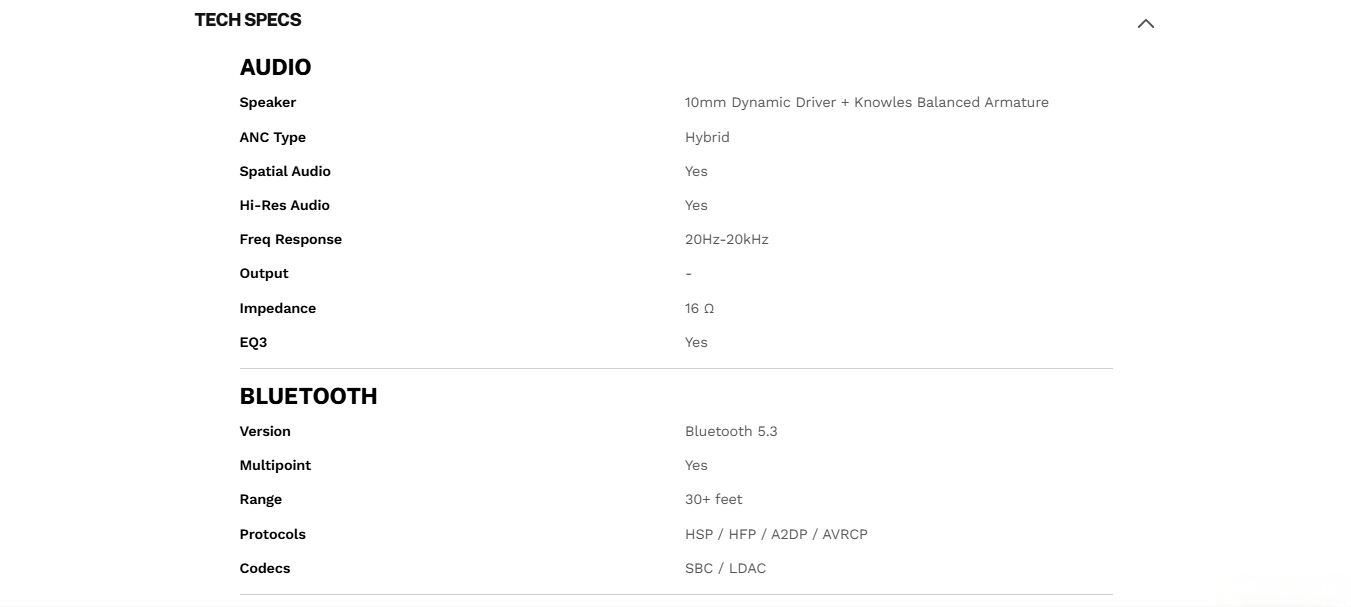Click the 10mm Dynamic Driver speaker value
Screen dimensions: 1351x607
[x=866, y=102]
